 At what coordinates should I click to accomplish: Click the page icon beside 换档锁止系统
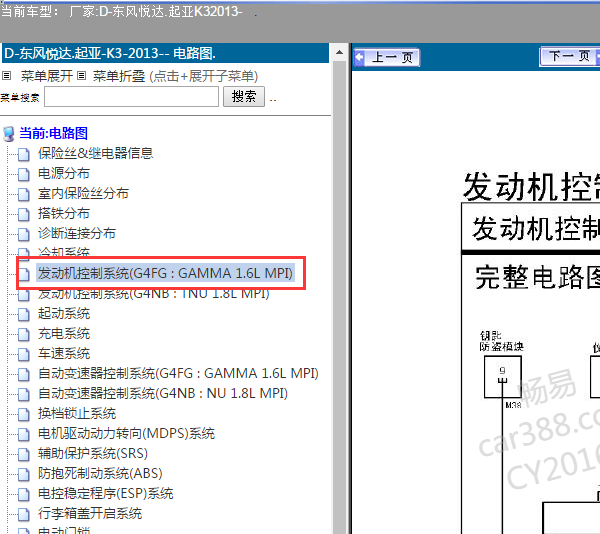(x=24, y=414)
